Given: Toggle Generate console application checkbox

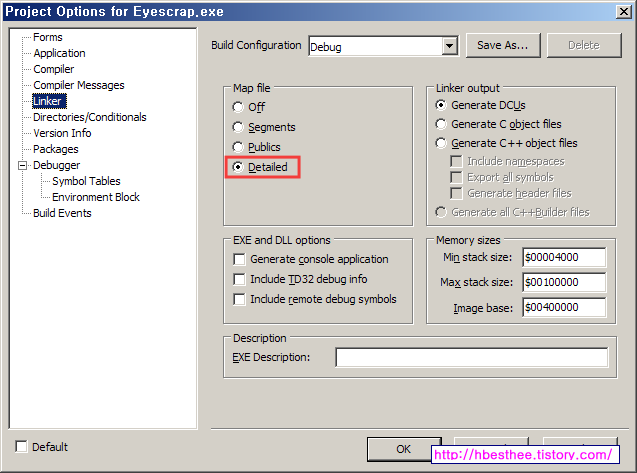Looking at the screenshot, I should (x=311, y=259).
